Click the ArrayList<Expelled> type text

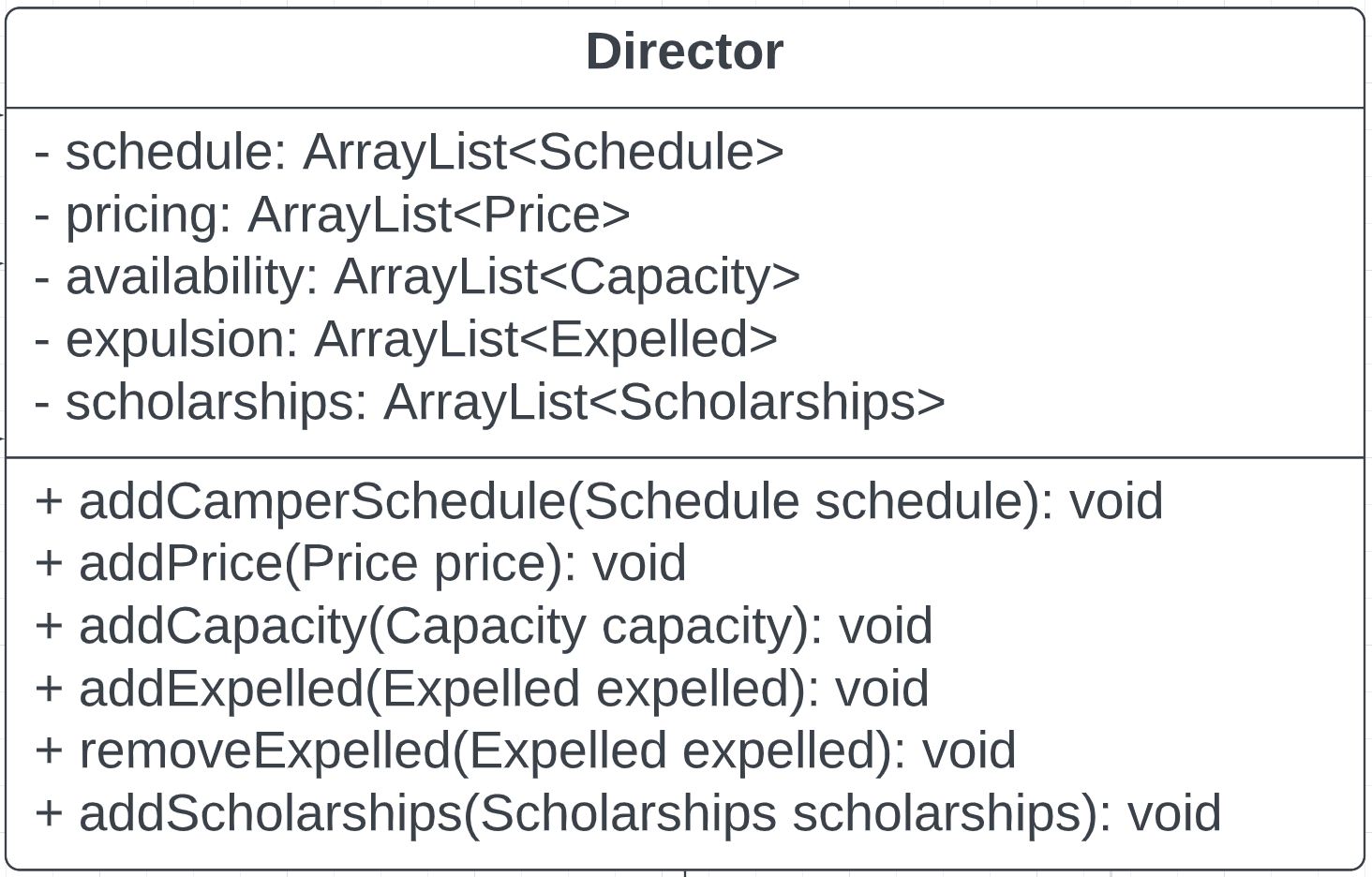[545, 339]
